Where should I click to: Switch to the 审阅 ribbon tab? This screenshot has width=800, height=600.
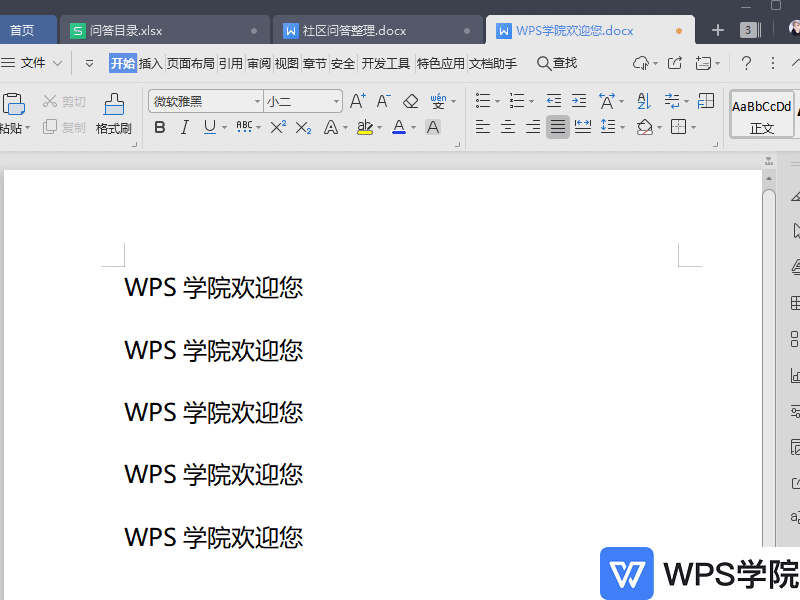click(x=259, y=63)
